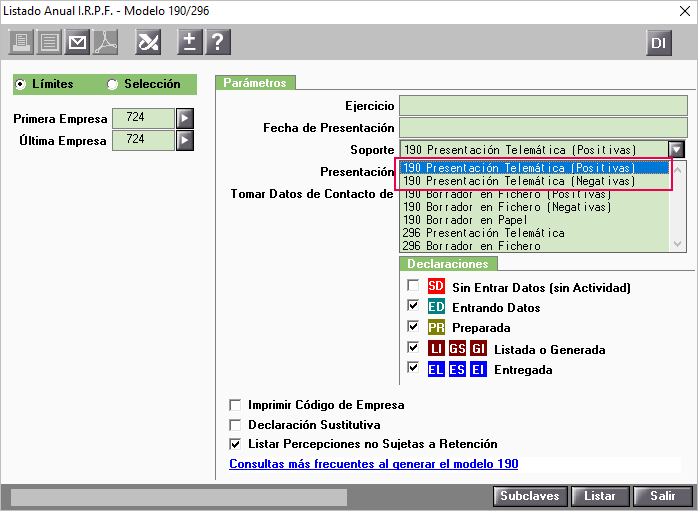Click the PDF export toolbar icon
The width and height of the screenshot is (698, 511).
click(x=105, y=42)
